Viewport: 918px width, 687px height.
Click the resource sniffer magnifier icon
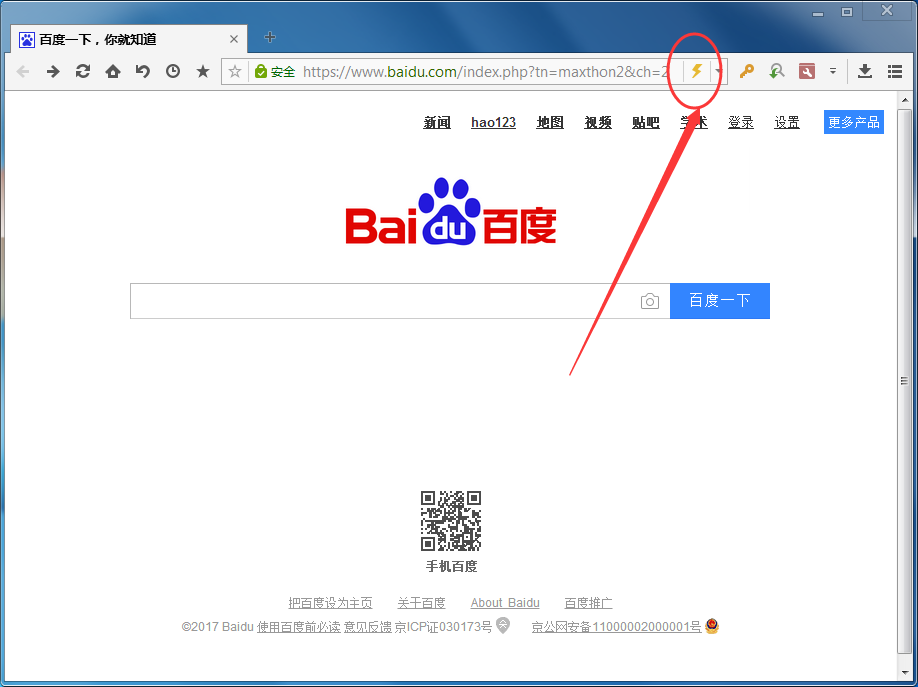tap(777, 71)
